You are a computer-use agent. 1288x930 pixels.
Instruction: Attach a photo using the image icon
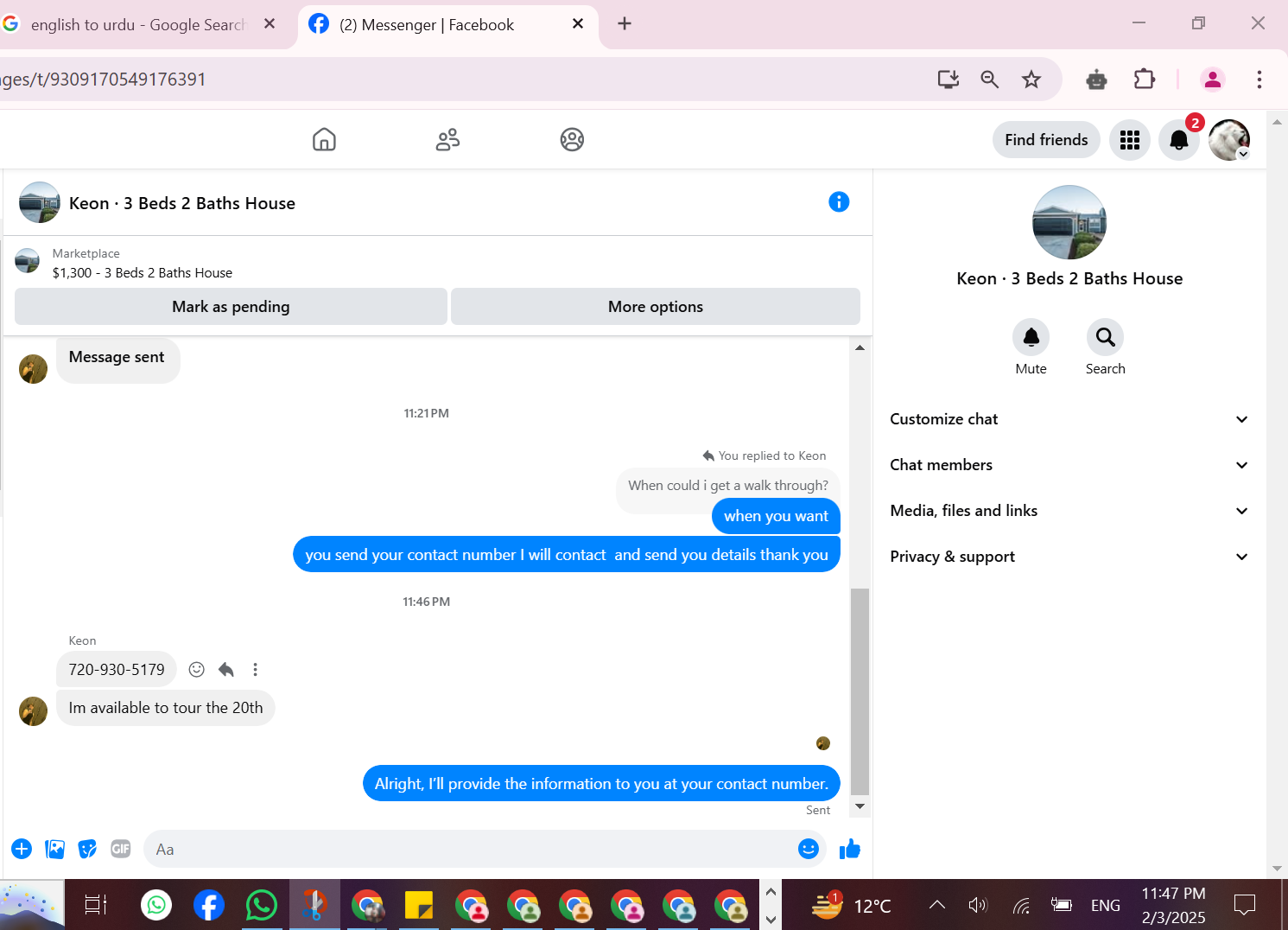click(54, 849)
